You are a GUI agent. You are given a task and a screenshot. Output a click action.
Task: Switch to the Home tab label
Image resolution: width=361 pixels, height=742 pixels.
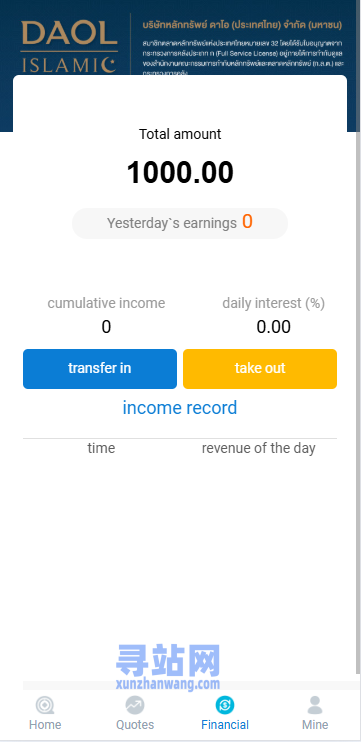pyautogui.click(x=45, y=724)
